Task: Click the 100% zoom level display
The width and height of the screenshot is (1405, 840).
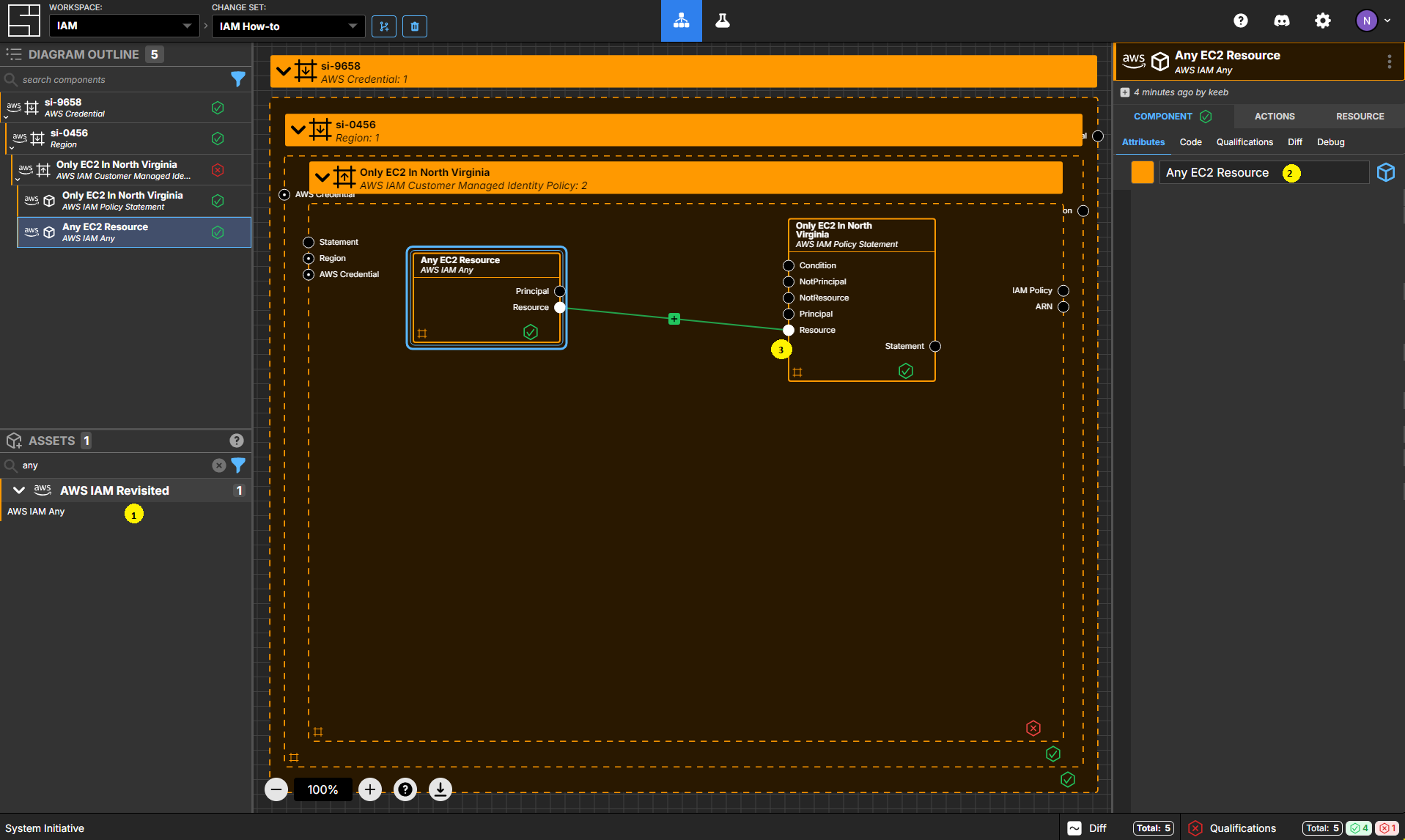Action: [x=323, y=789]
